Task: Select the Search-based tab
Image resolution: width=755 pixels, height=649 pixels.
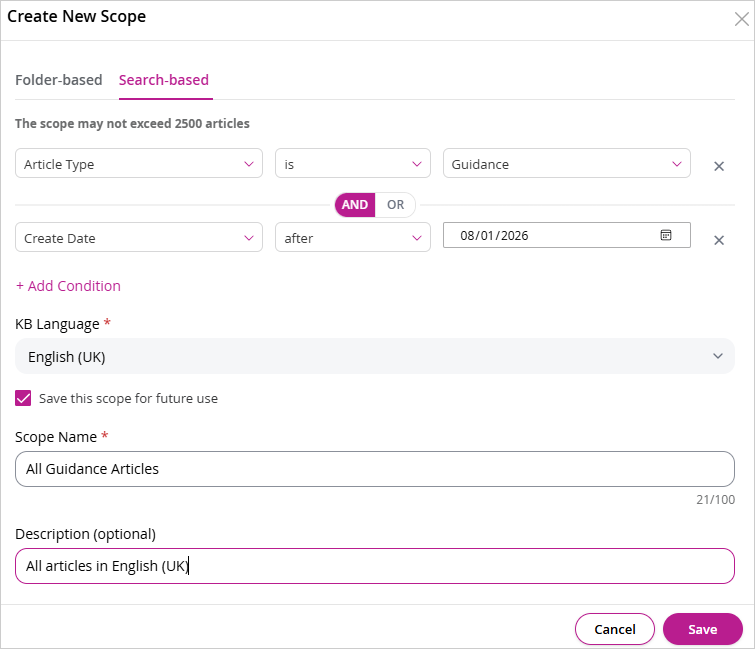Action: tap(164, 80)
